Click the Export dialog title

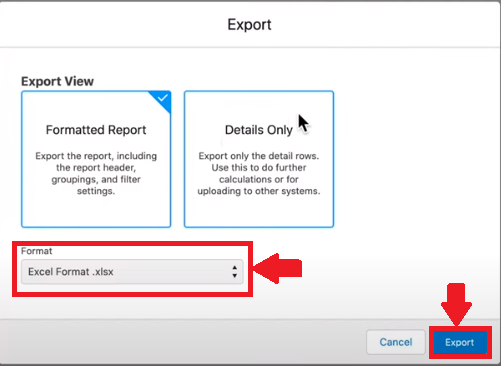[x=249, y=25]
